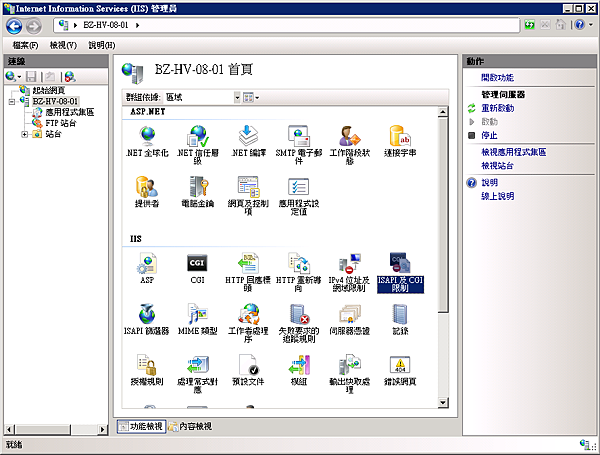
Task: Open the 檢視(V) menu
Action: pos(63,46)
